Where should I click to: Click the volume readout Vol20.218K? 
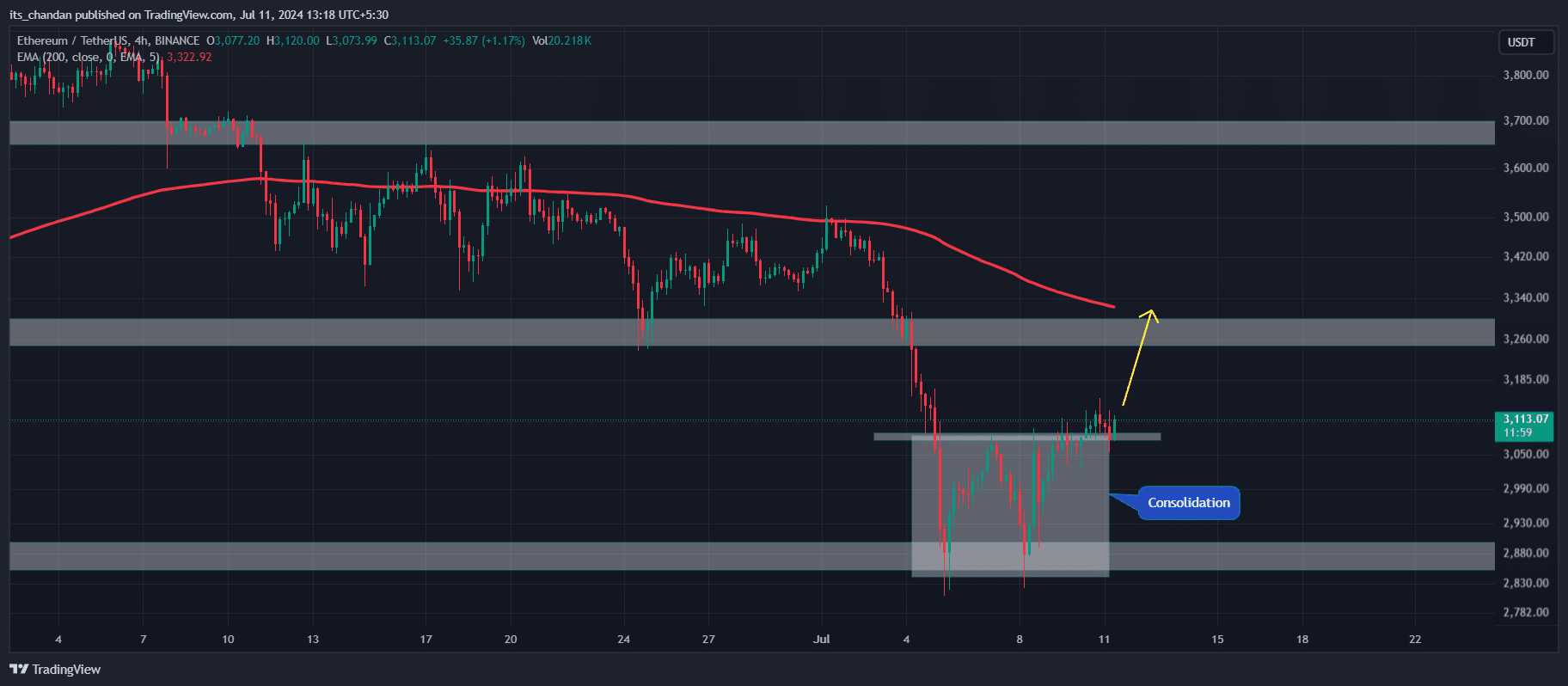click(561, 40)
